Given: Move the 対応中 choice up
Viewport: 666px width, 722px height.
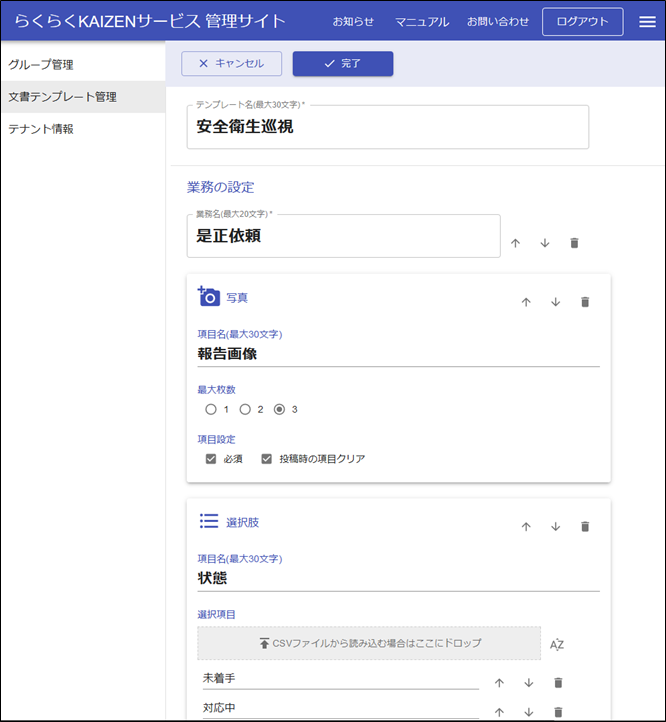Looking at the screenshot, I should click(x=499, y=713).
